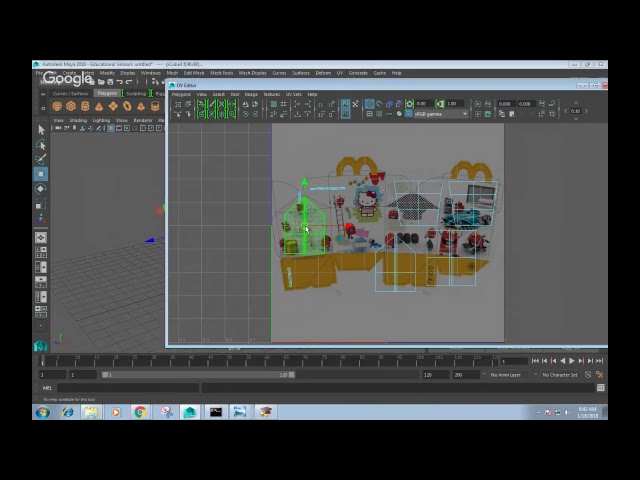Open the No Character Set dropdown
Screen dimensions: 640x480
coord(560,375)
